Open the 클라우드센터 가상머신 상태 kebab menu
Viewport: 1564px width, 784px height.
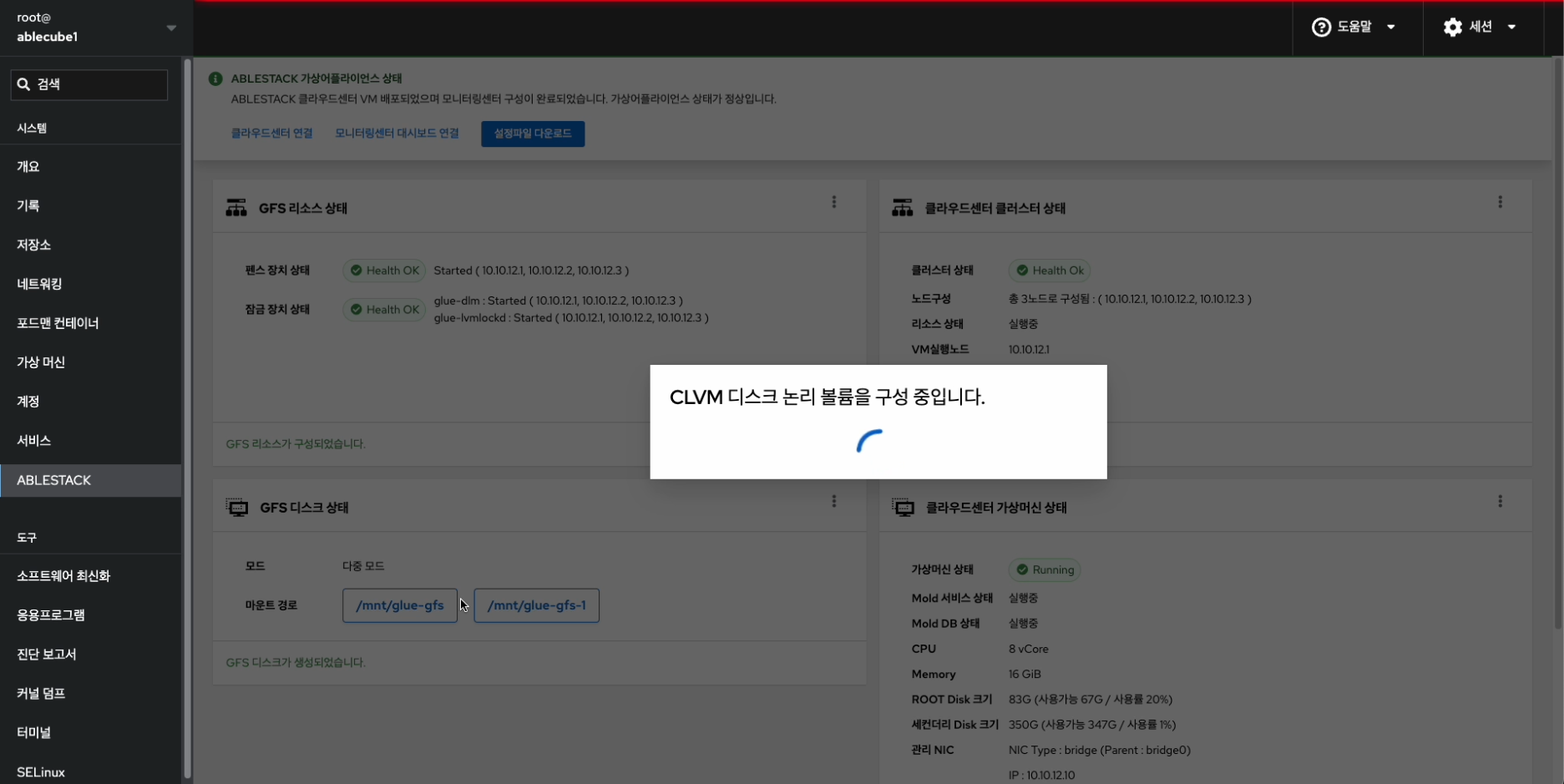[1500, 501]
